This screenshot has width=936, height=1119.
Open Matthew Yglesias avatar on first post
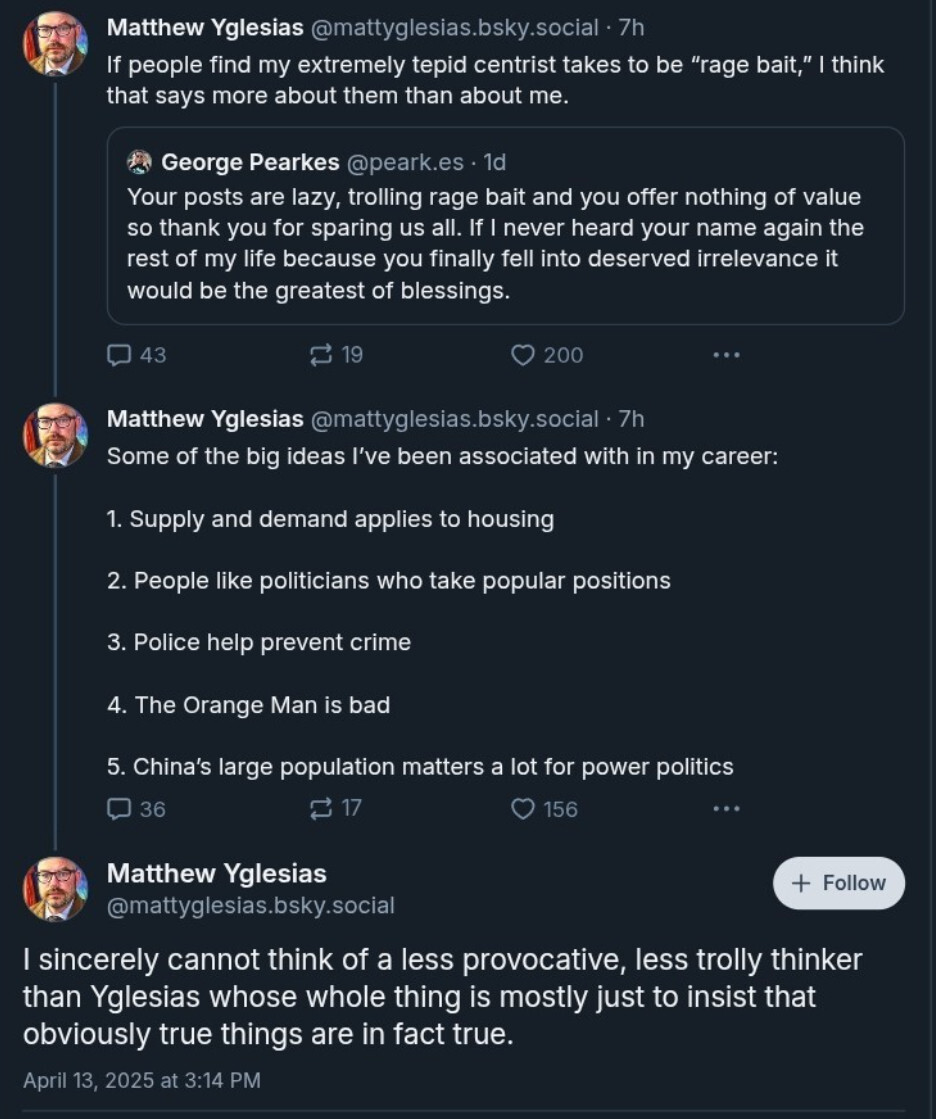pos(56,44)
